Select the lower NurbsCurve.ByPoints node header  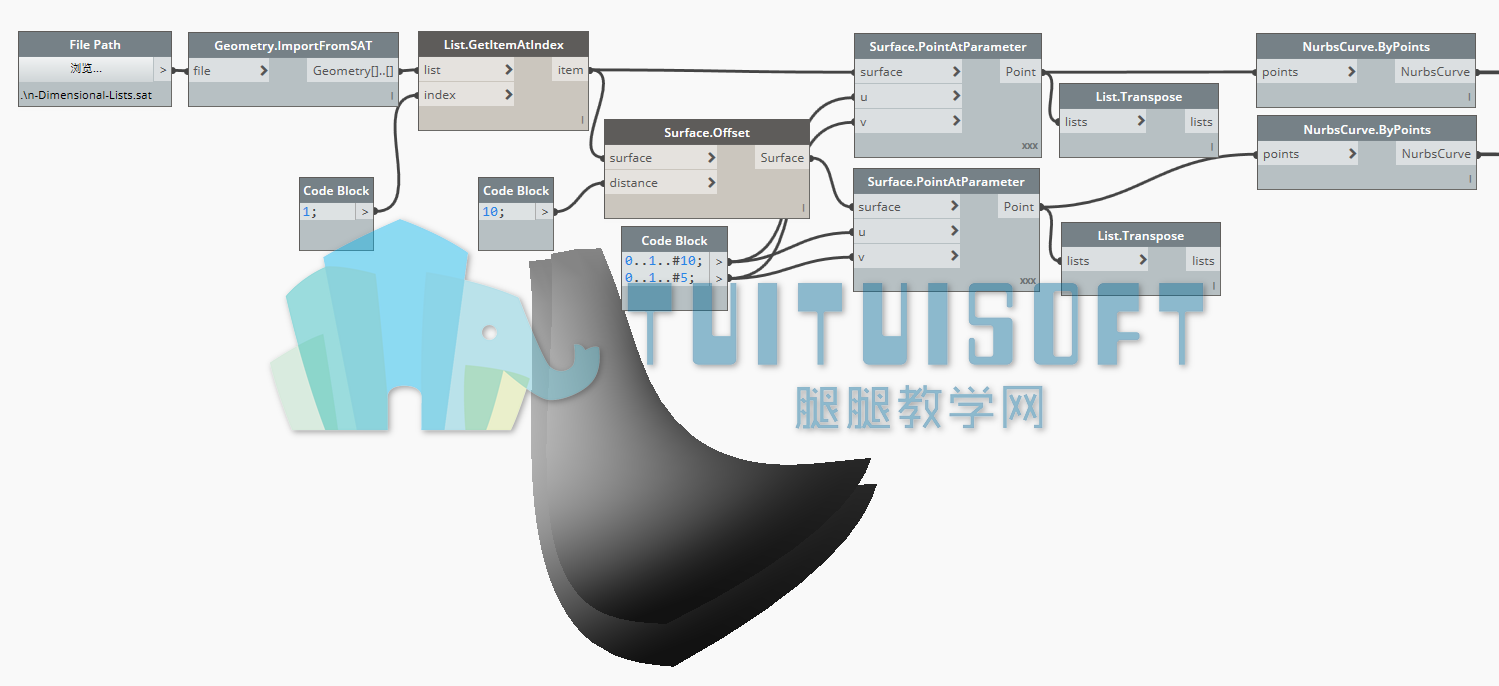pyautogui.click(x=1366, y=129)
